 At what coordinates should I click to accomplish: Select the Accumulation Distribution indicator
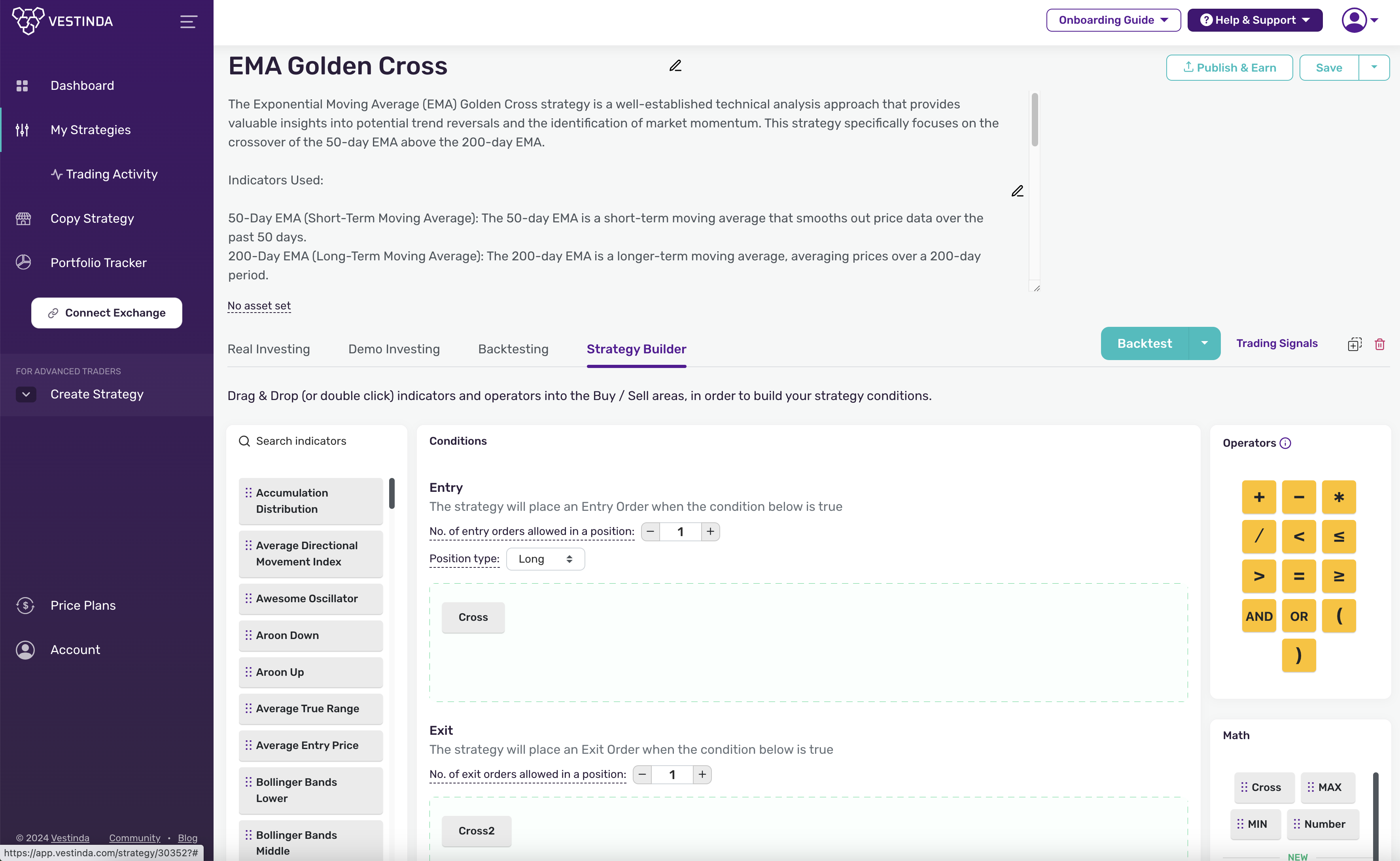[311, 501]
